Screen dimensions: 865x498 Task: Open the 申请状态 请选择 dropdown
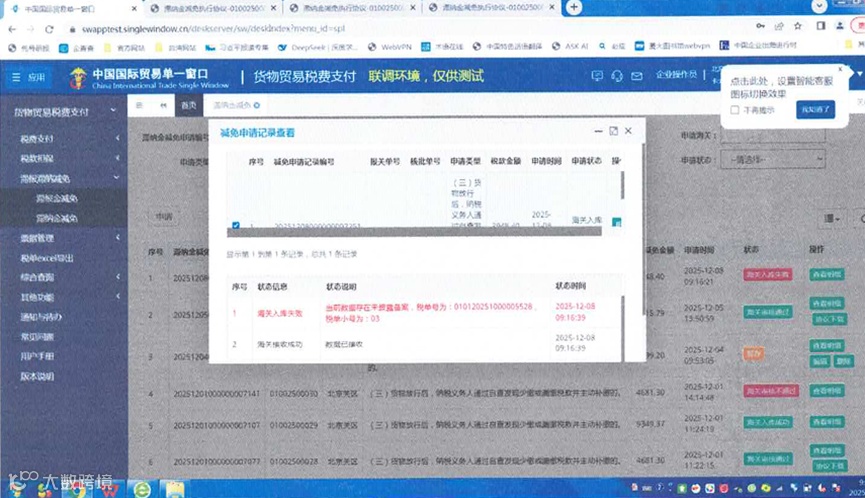773,159
